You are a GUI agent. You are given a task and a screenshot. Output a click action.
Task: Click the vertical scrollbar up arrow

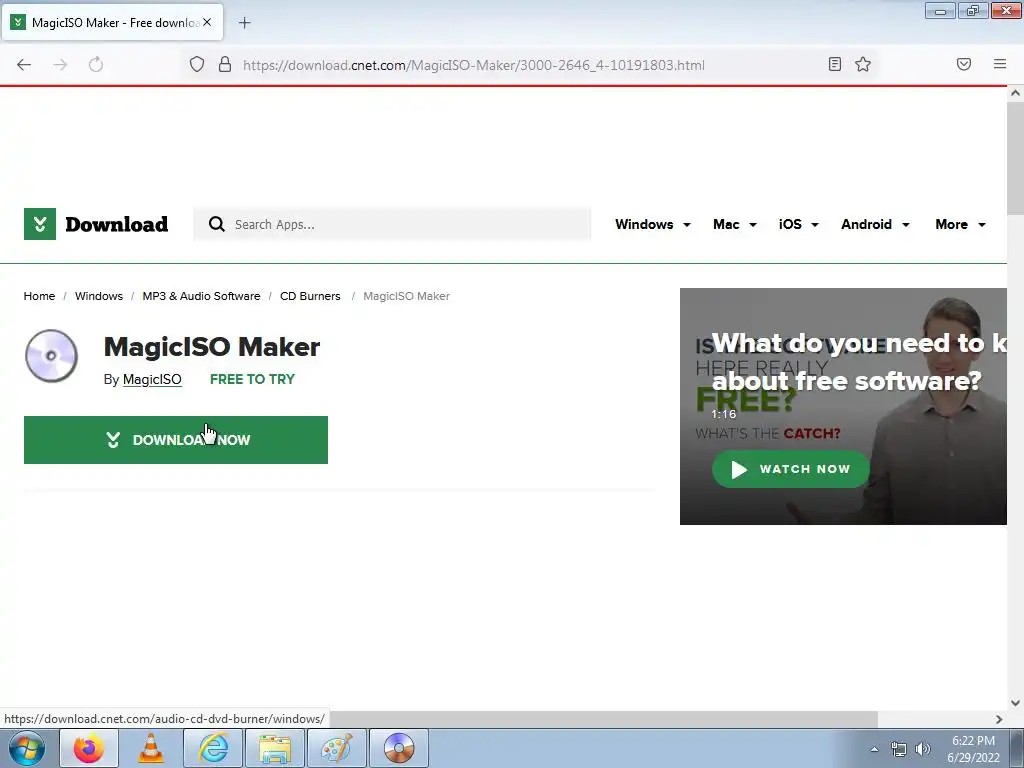click(1015, 93)
